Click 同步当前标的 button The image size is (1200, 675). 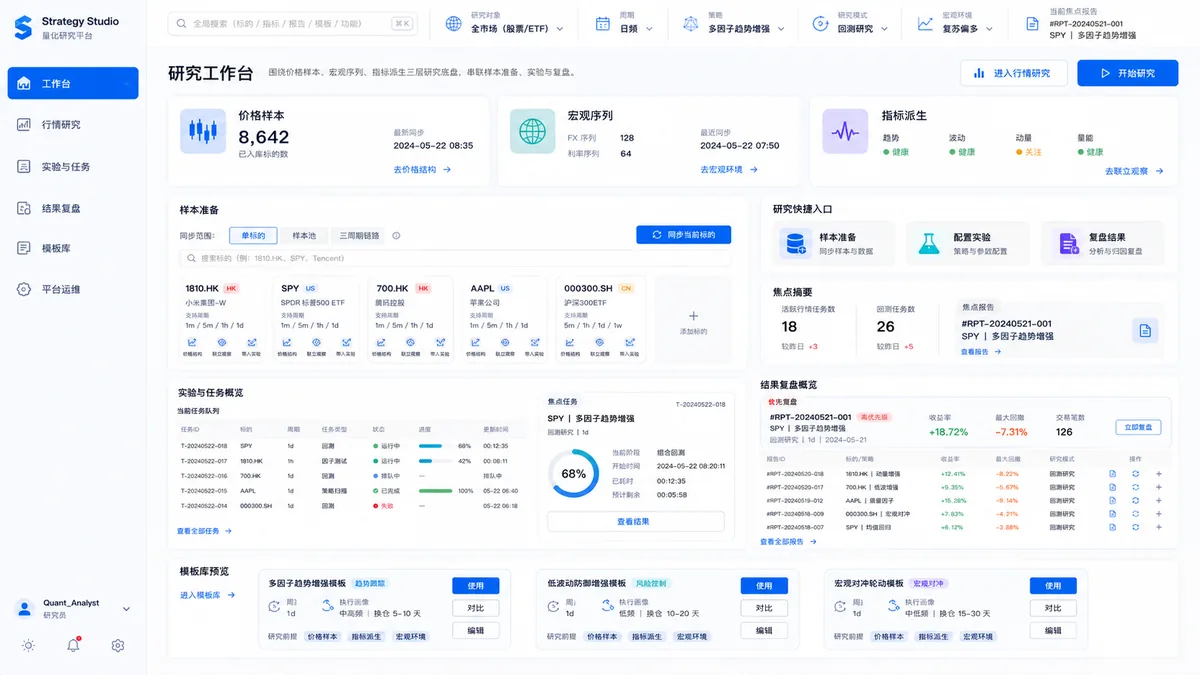(x=683, y=234)
